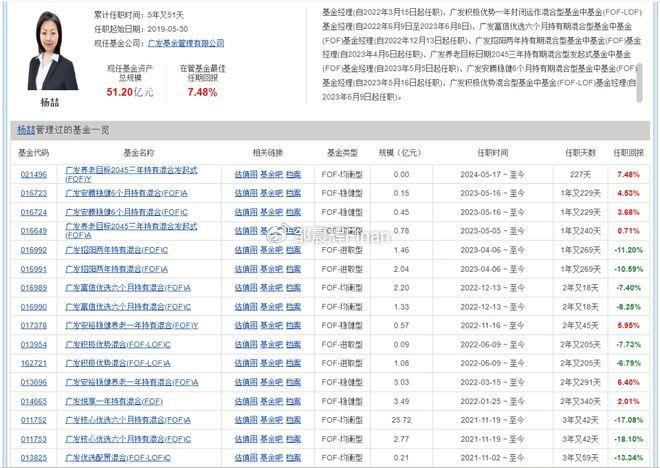Open fund code 016723

[34, 193]
